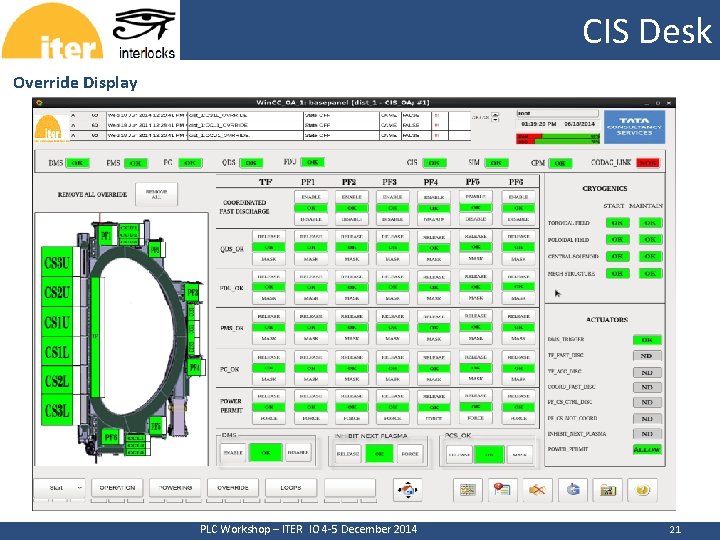Image resolution: width=720 pixels, height=540 pixels.
Task: Click the POWER_PERMIT ALLOW actuator indicator
Action: tap(647, 450)
